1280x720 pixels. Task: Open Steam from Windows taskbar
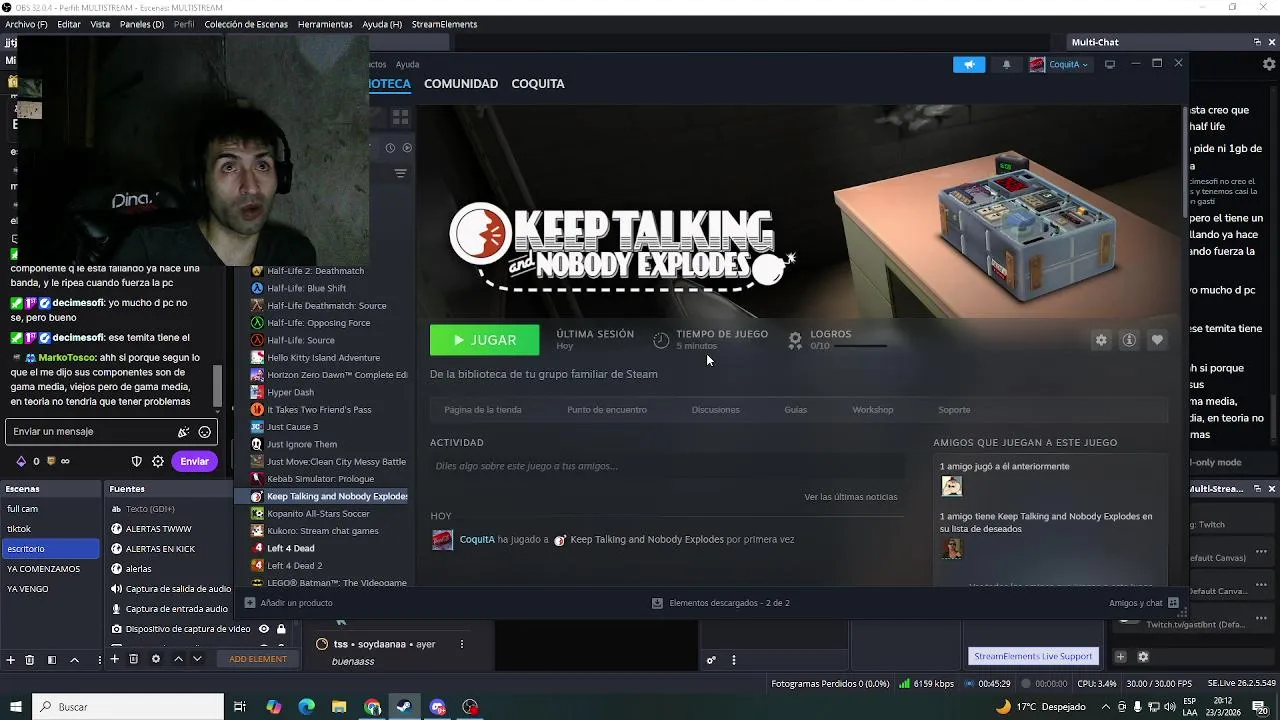(404, 707)
